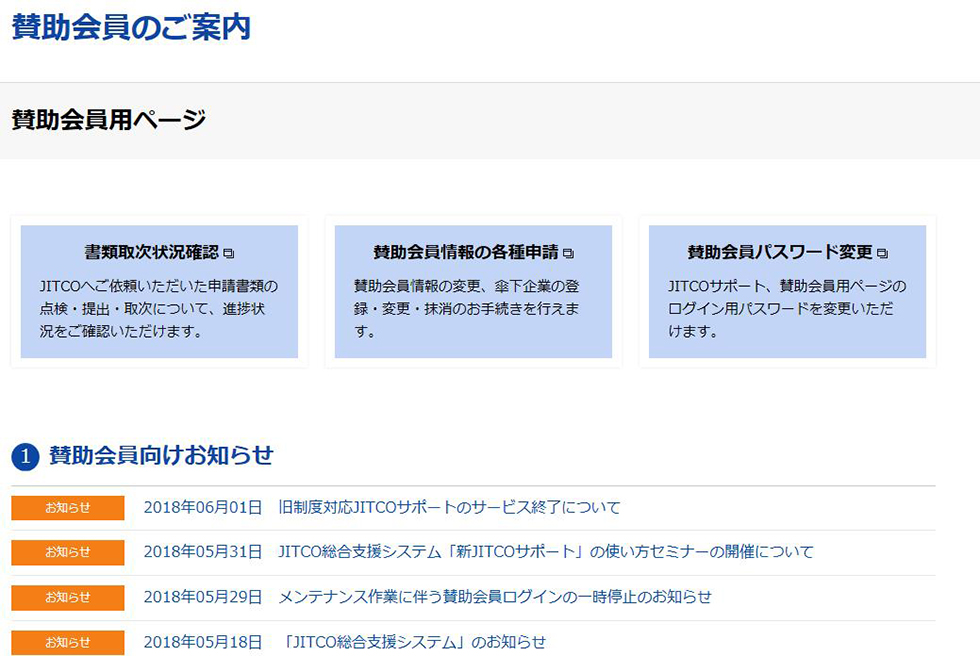Viewport: 980px width, 666px height.
Task: Open notice メンテナンス作業に伴う賛助会員ログインの一時停止
Action: [495, 597]
